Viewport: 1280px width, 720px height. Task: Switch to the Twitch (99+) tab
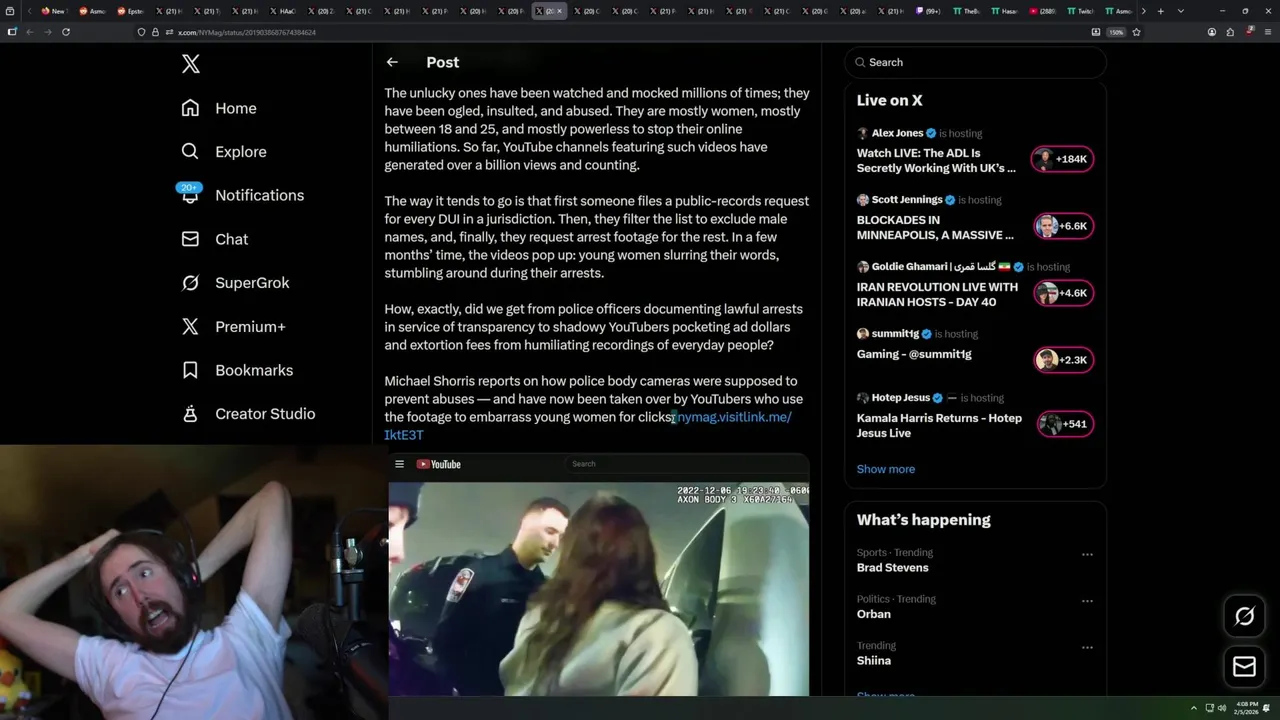tap(930, 11)
